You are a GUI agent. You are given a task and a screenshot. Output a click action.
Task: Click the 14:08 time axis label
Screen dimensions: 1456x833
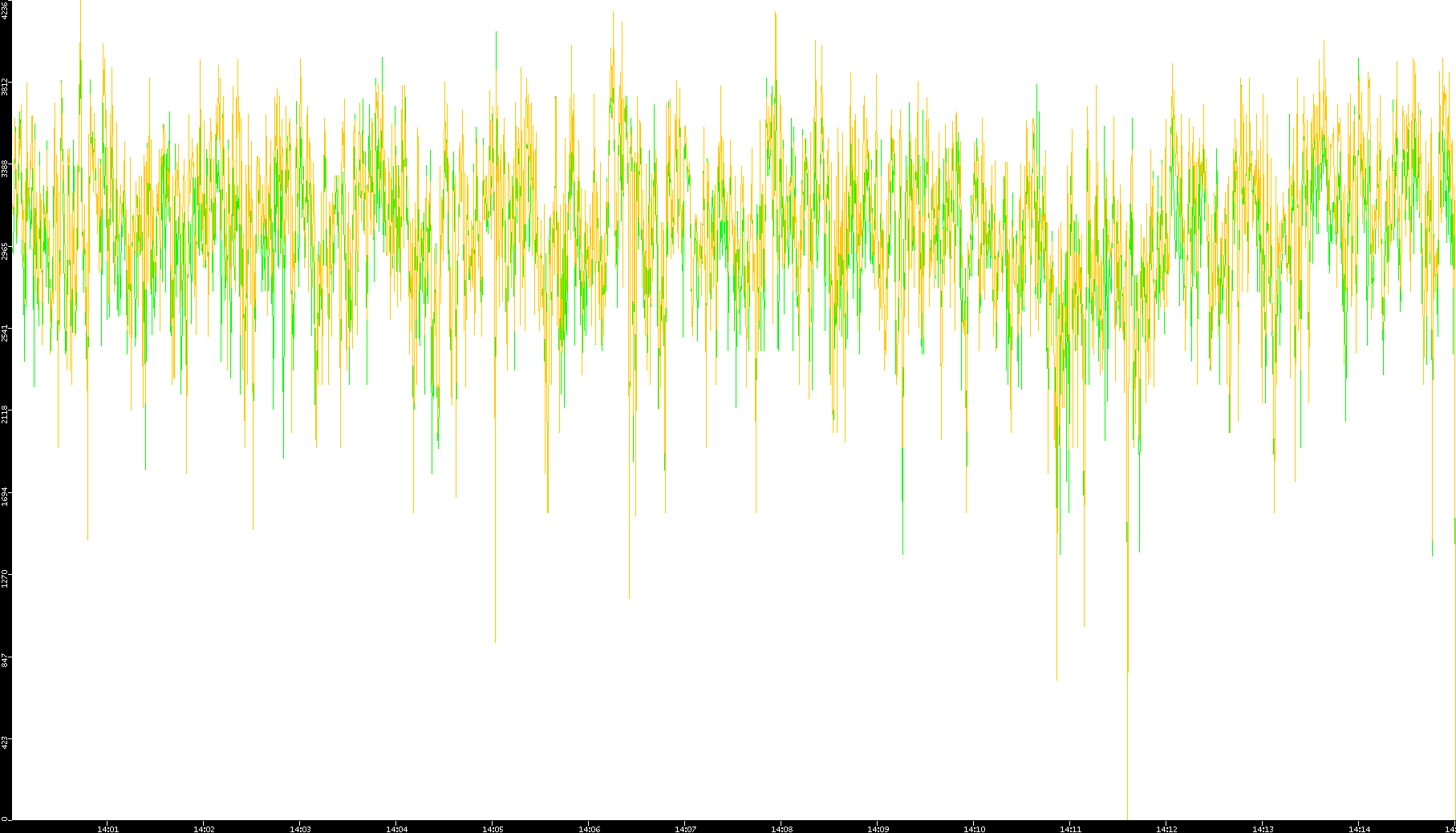coord(781,829)
